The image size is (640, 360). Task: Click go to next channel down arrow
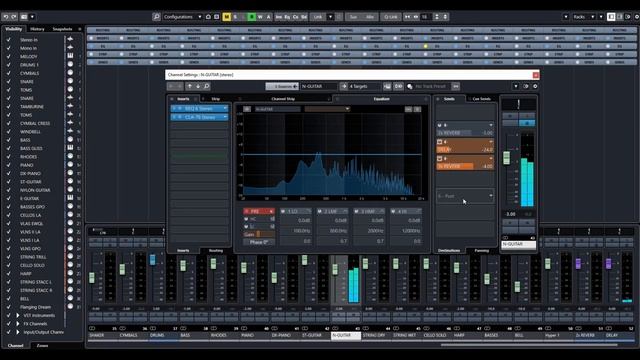[198, 86]
